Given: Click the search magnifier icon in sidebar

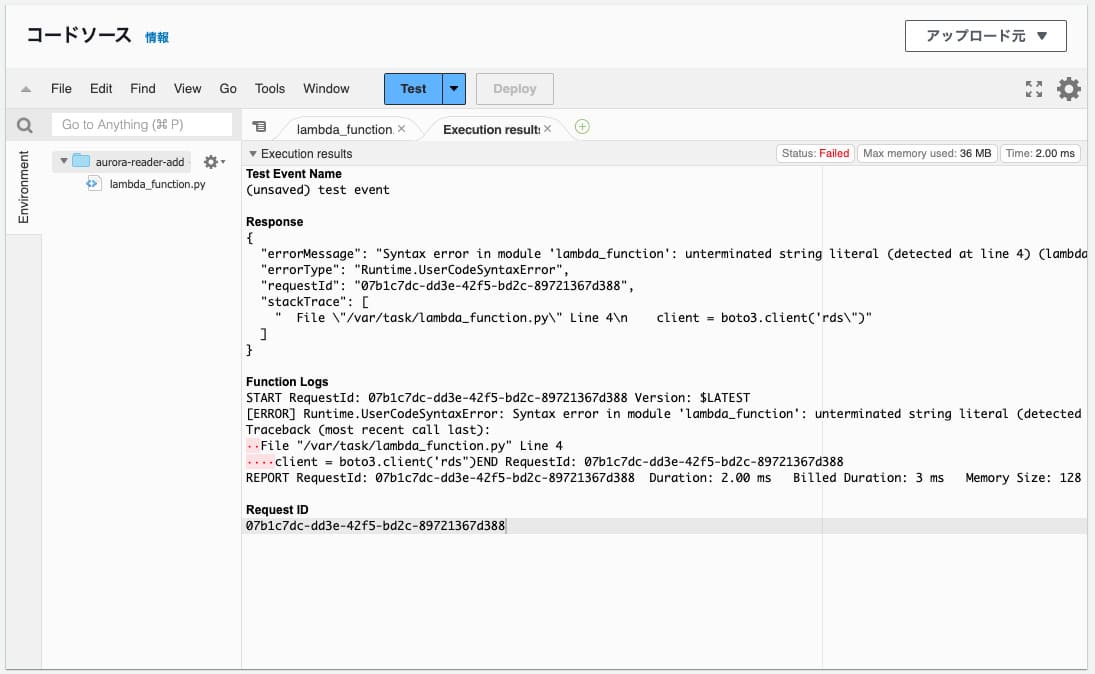Looking at the screenshot, I should (x=25, y=125).
